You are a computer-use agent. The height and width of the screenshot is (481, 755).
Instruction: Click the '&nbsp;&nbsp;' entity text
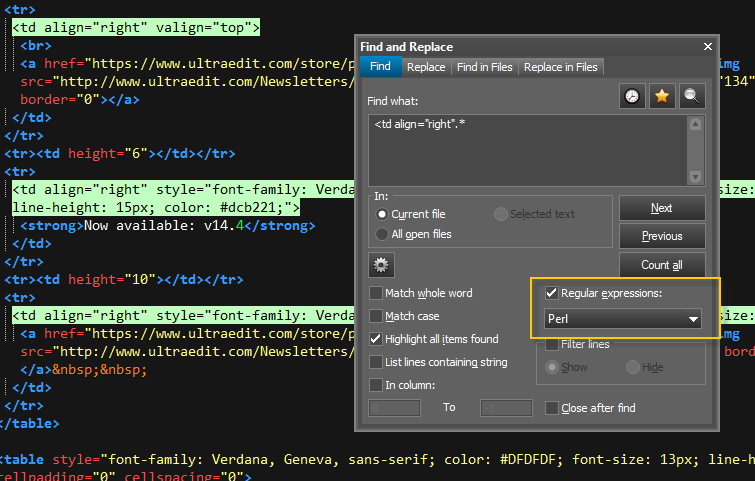pos(100,370)
